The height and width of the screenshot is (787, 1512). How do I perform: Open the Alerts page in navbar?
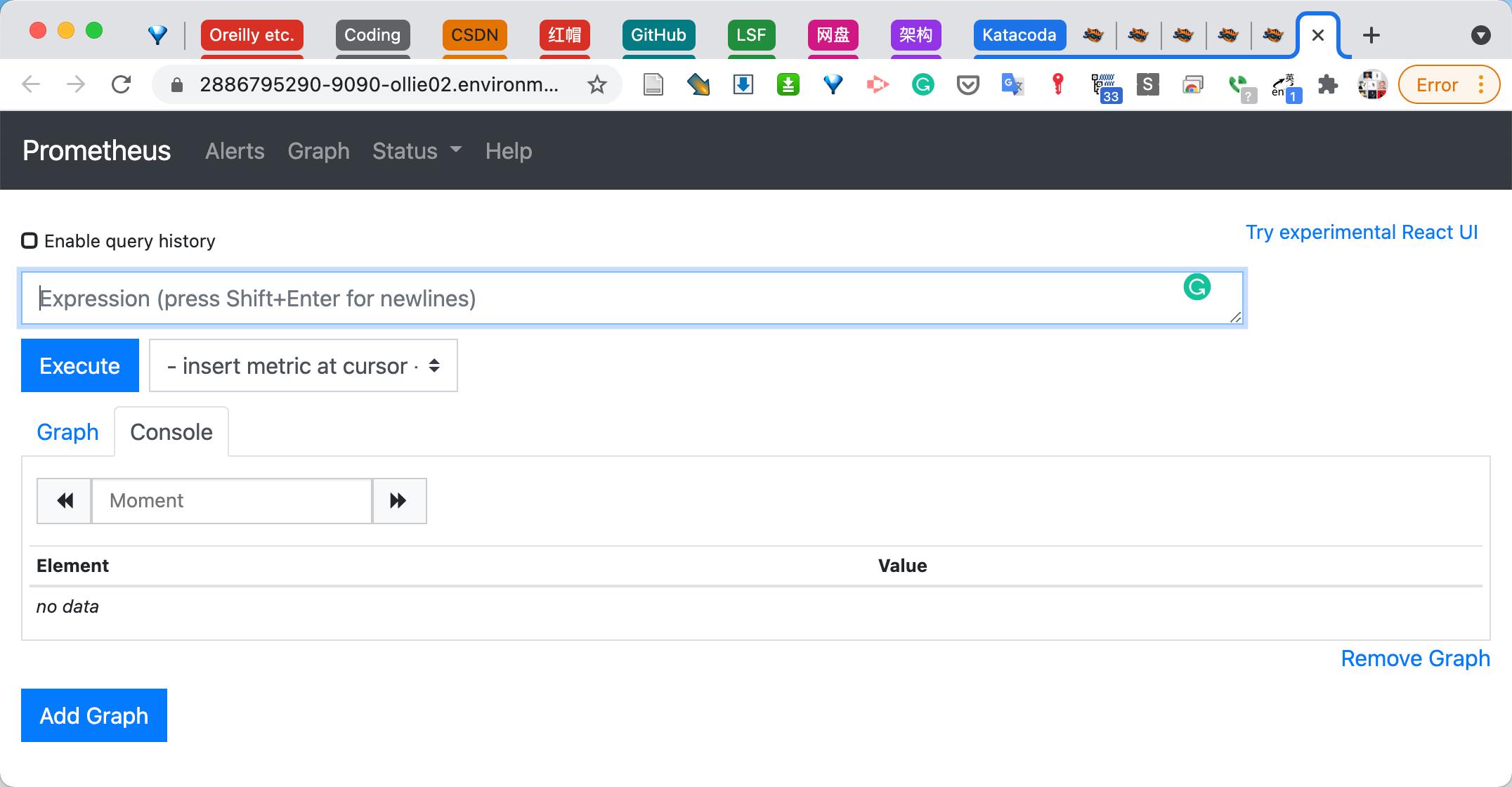tap(235, 151)
